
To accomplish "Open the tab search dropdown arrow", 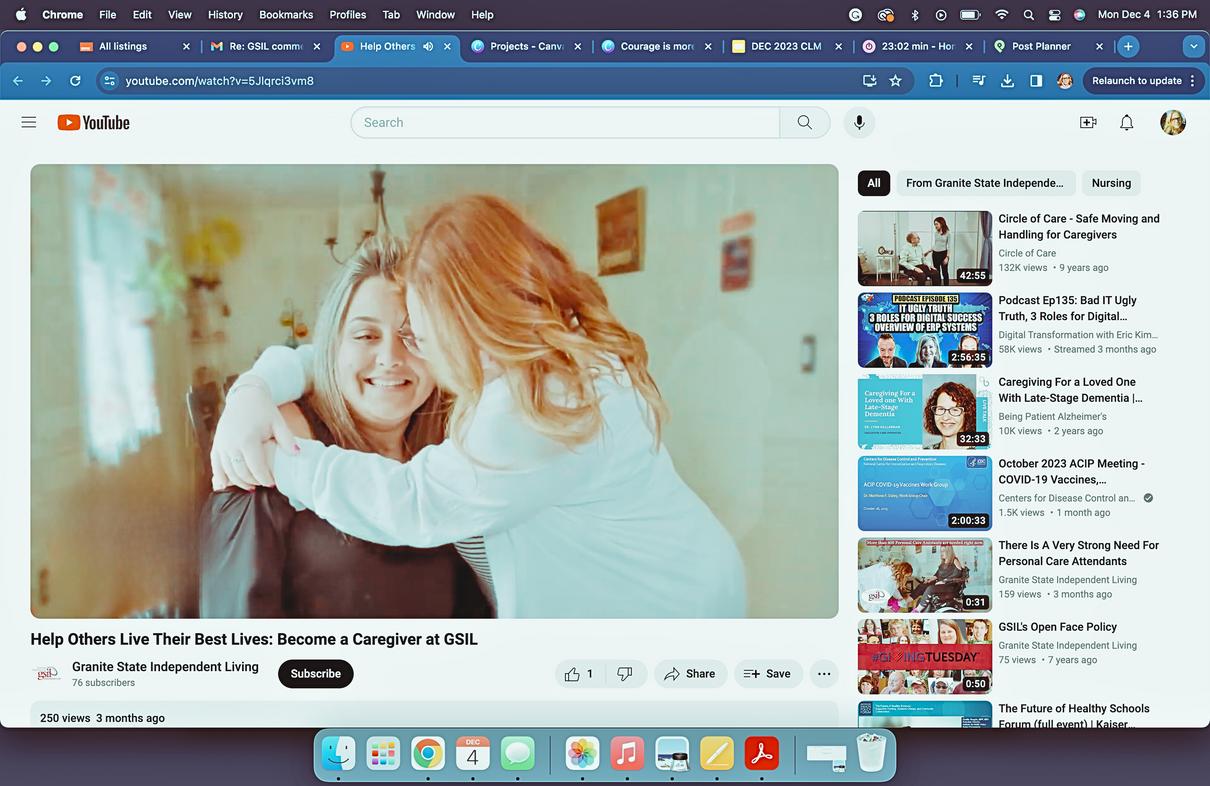I will tap(1192, 46).
